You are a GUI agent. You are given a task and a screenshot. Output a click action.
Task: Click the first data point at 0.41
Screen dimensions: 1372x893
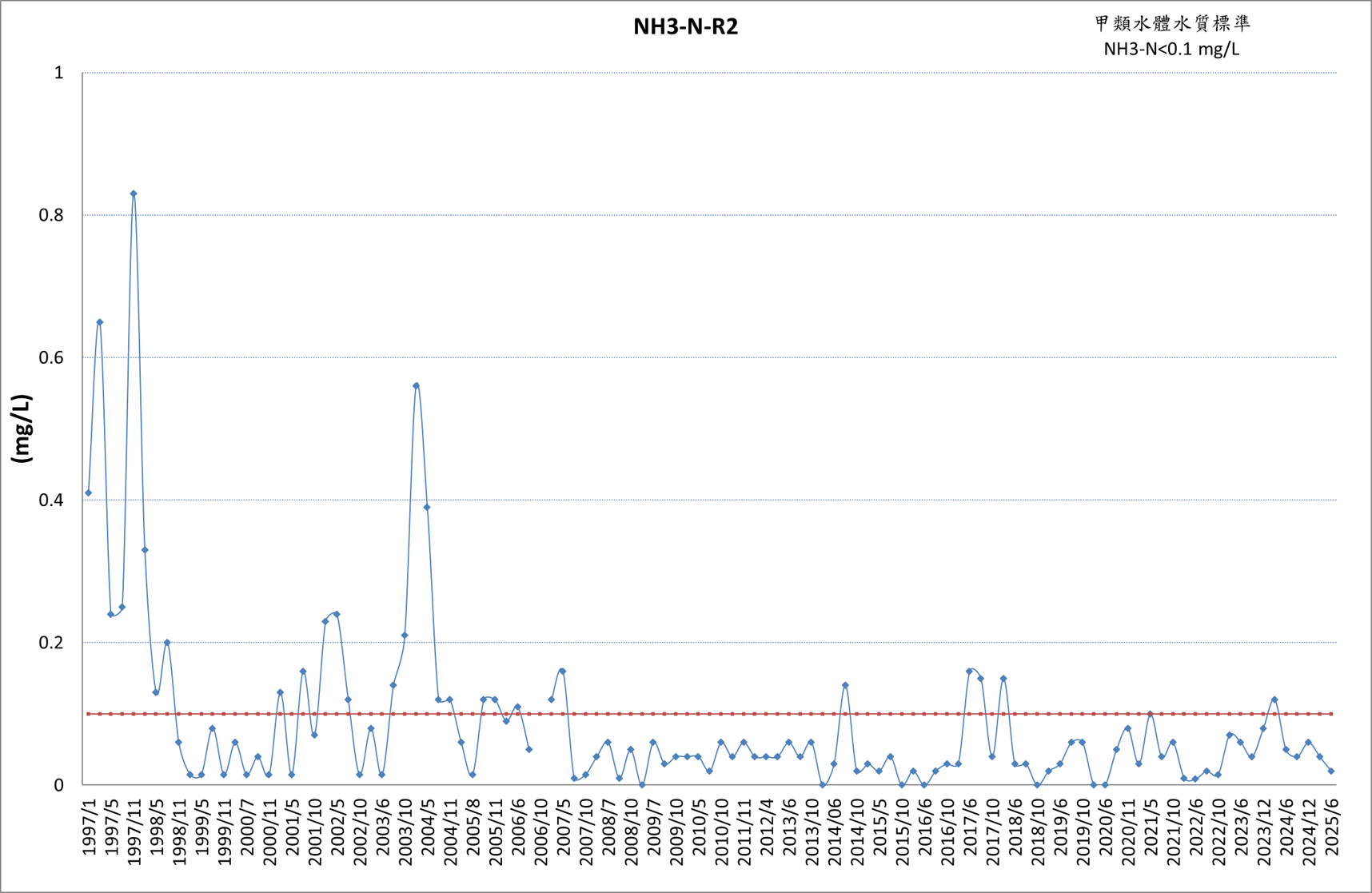pos(89,492)
